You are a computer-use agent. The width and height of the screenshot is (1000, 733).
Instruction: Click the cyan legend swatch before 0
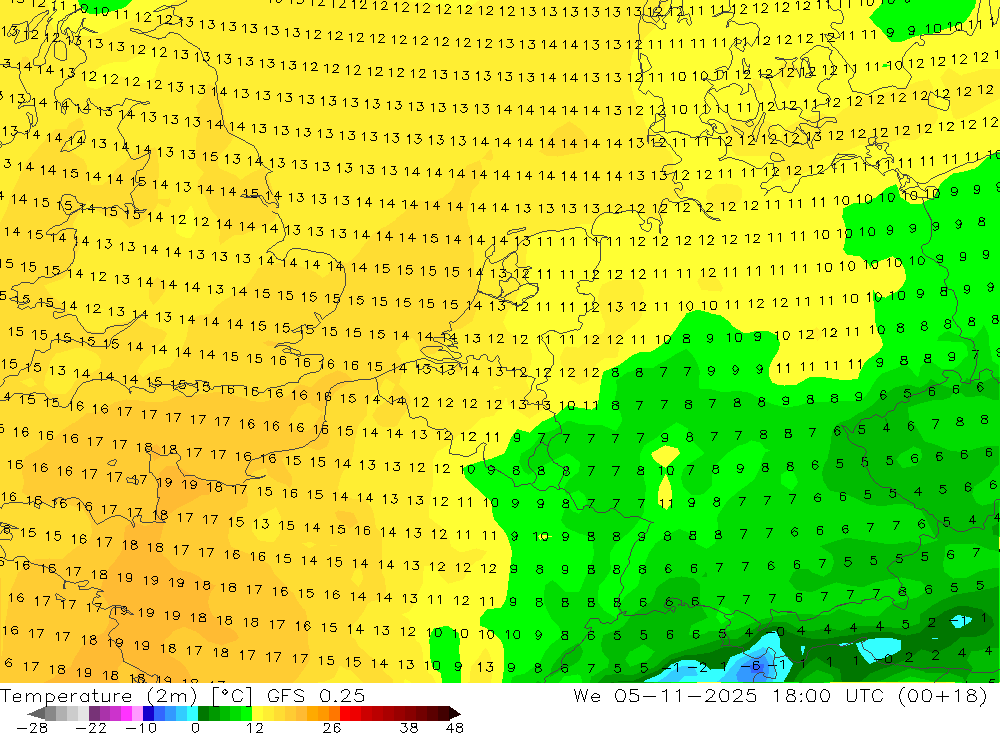coord(192,713)
